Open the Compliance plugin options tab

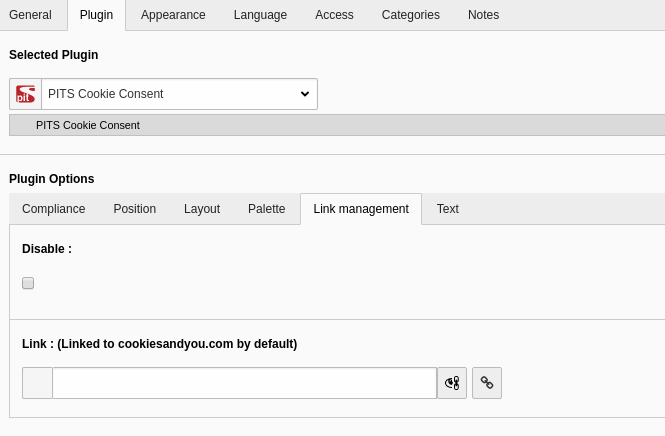pos(53,209)
